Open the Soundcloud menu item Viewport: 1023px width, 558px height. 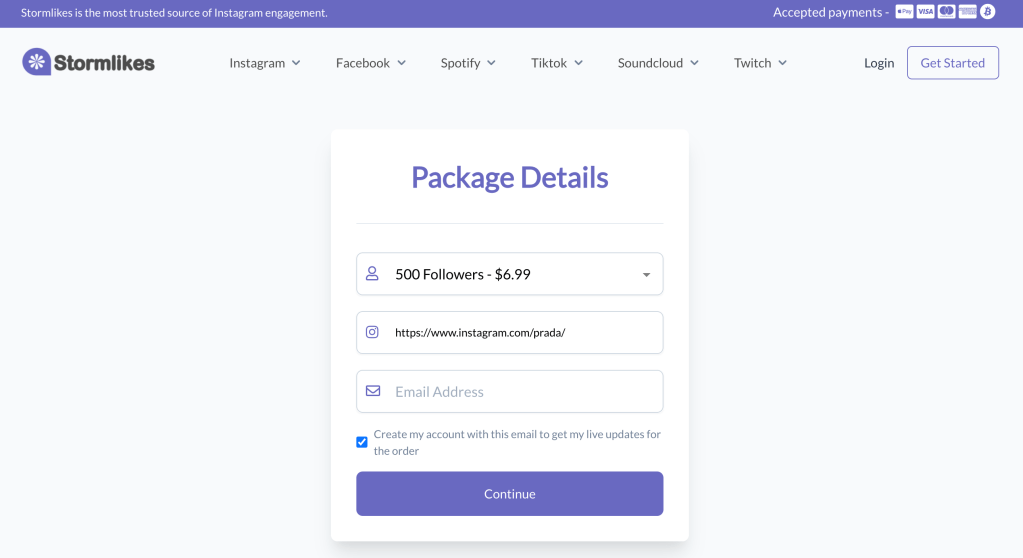pos(657,63)
